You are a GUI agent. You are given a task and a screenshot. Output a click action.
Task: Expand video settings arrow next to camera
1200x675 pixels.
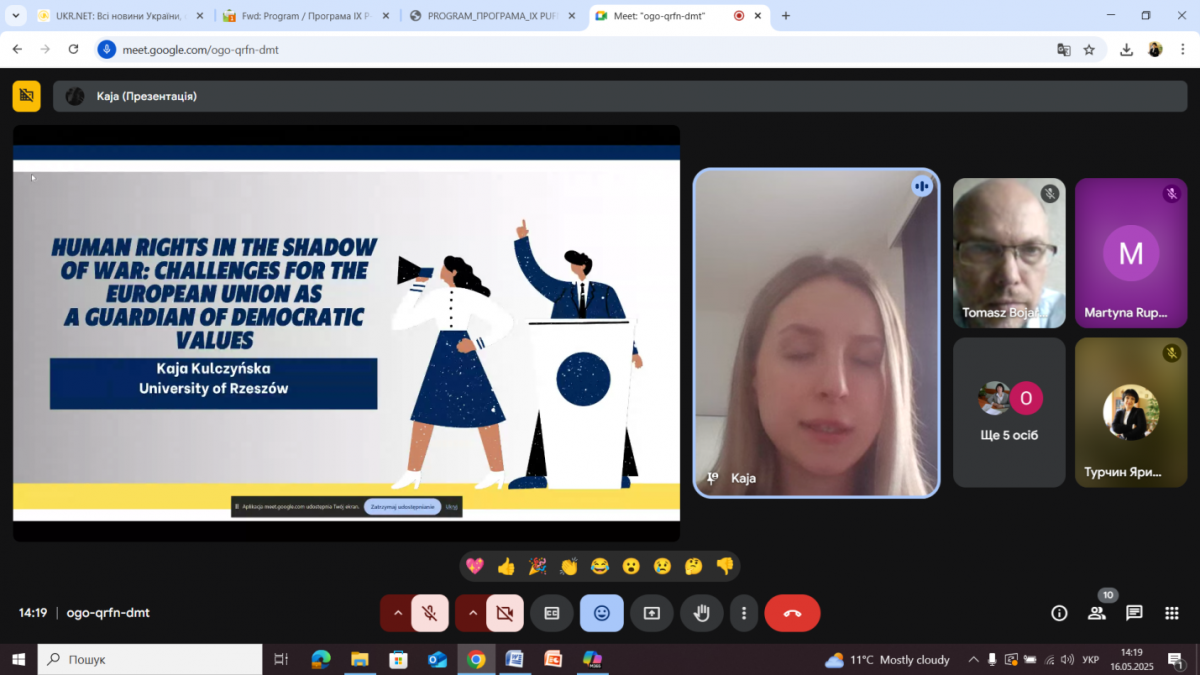coord(472,613)
